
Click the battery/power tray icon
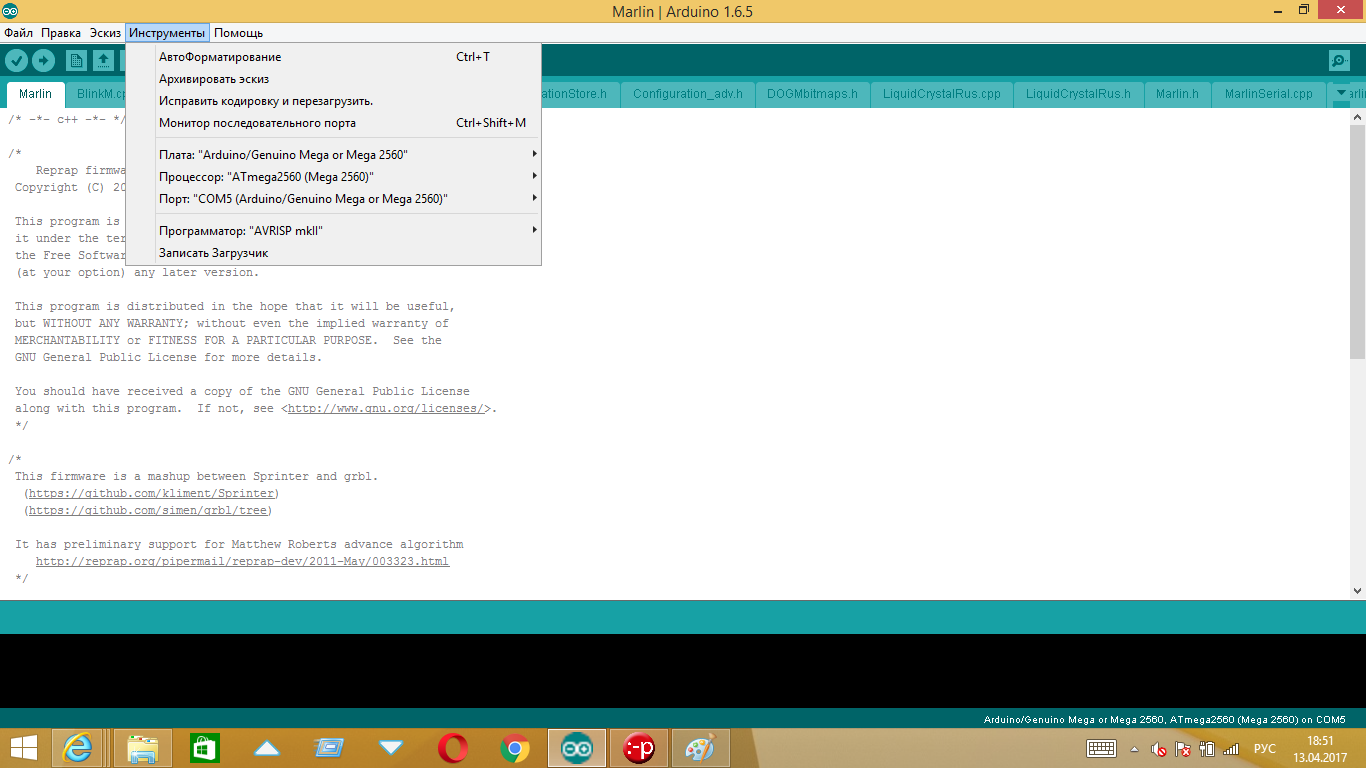click(1207, 748)
